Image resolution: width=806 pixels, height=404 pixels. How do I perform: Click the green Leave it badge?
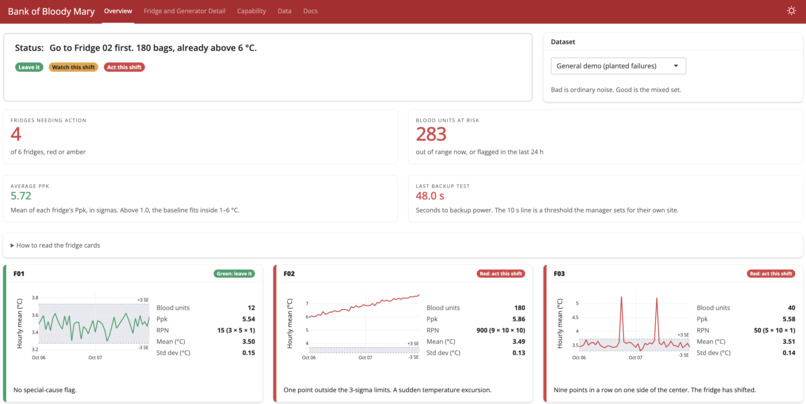point(29,67)
